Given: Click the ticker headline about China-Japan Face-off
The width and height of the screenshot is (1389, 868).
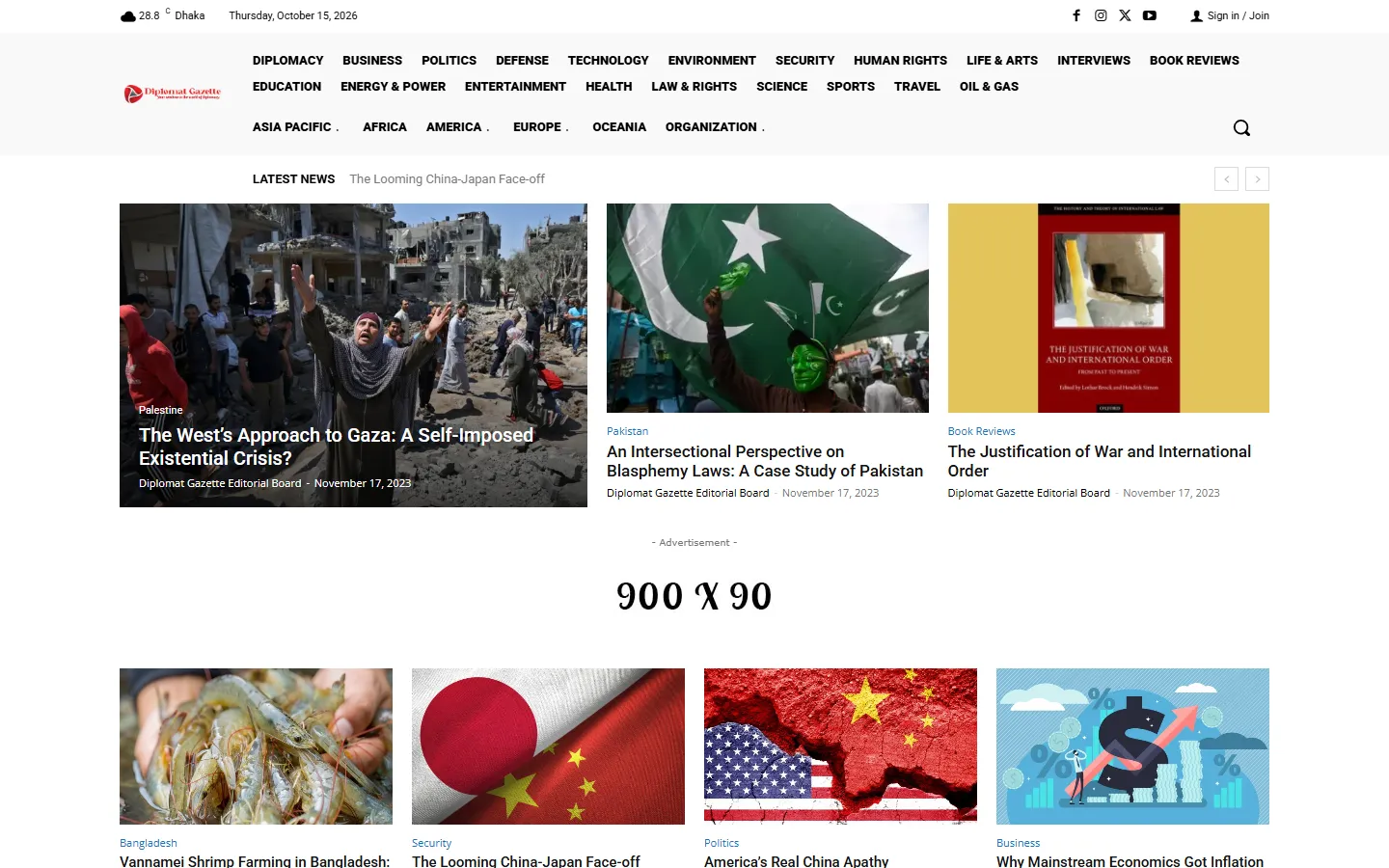Looking at the screenshot, I should [447, 179].
